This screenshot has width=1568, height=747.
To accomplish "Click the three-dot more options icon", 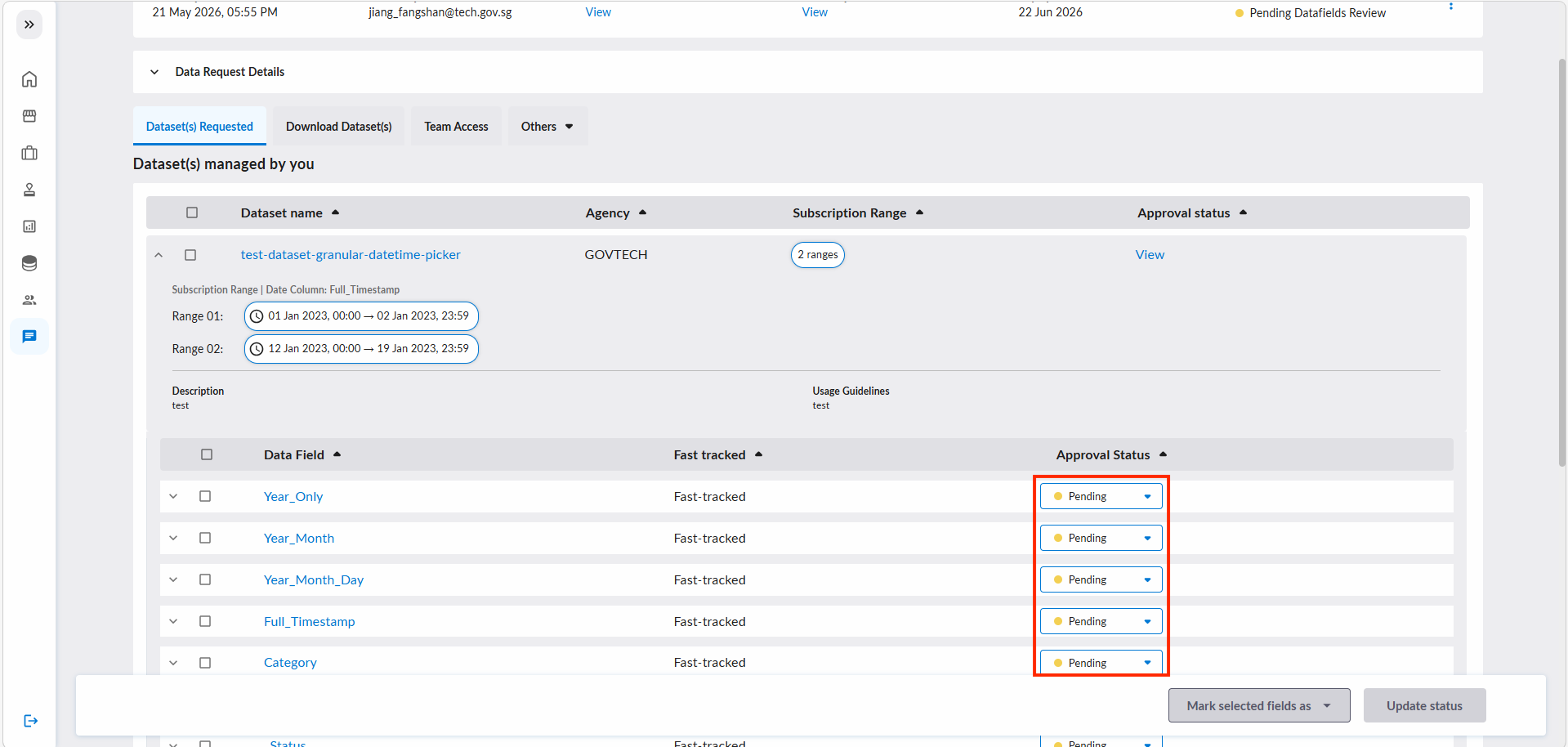I will (x=1451, y=6).
